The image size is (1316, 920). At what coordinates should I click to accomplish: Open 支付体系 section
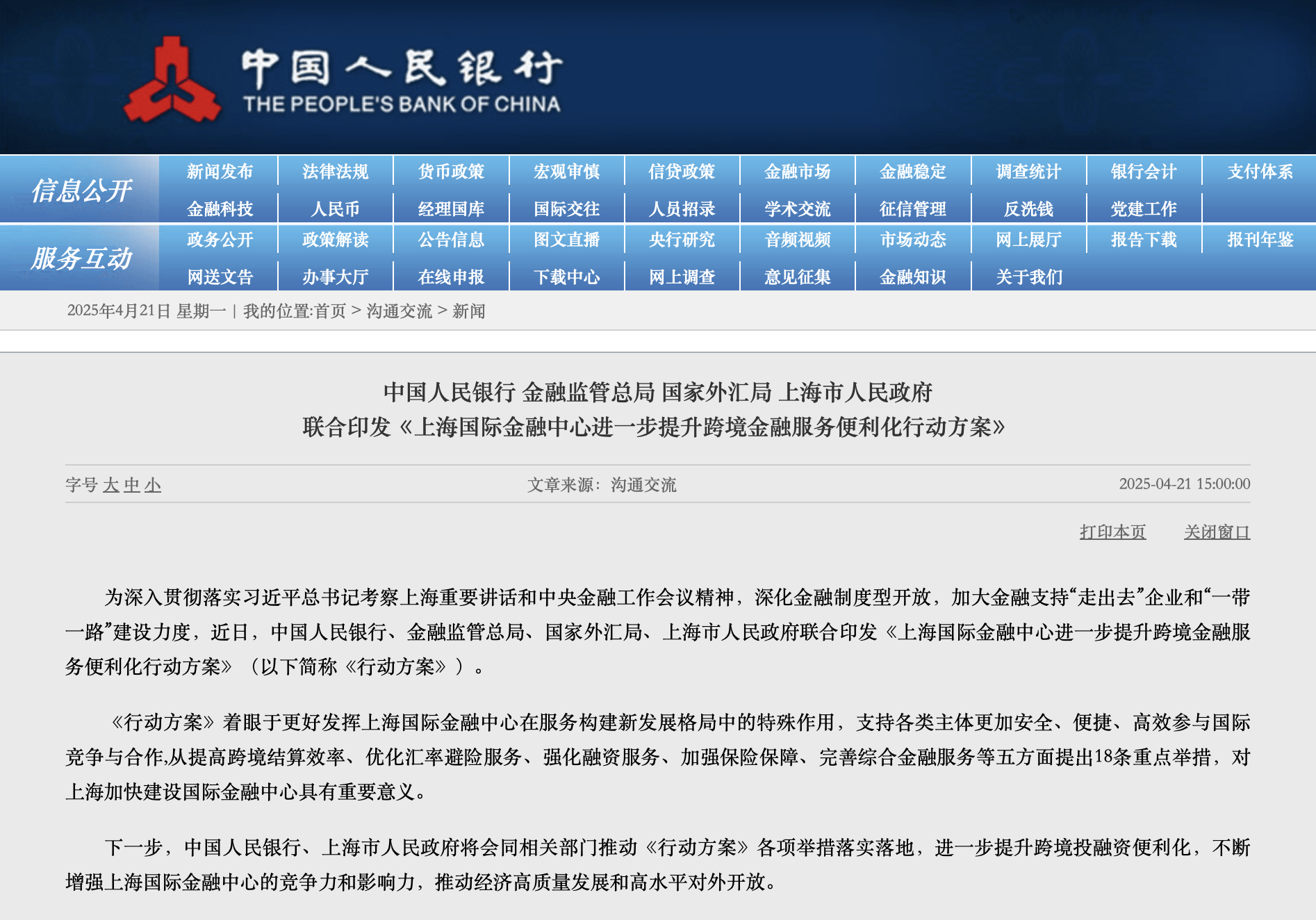pyautogui.click(x=1260, y=172)
